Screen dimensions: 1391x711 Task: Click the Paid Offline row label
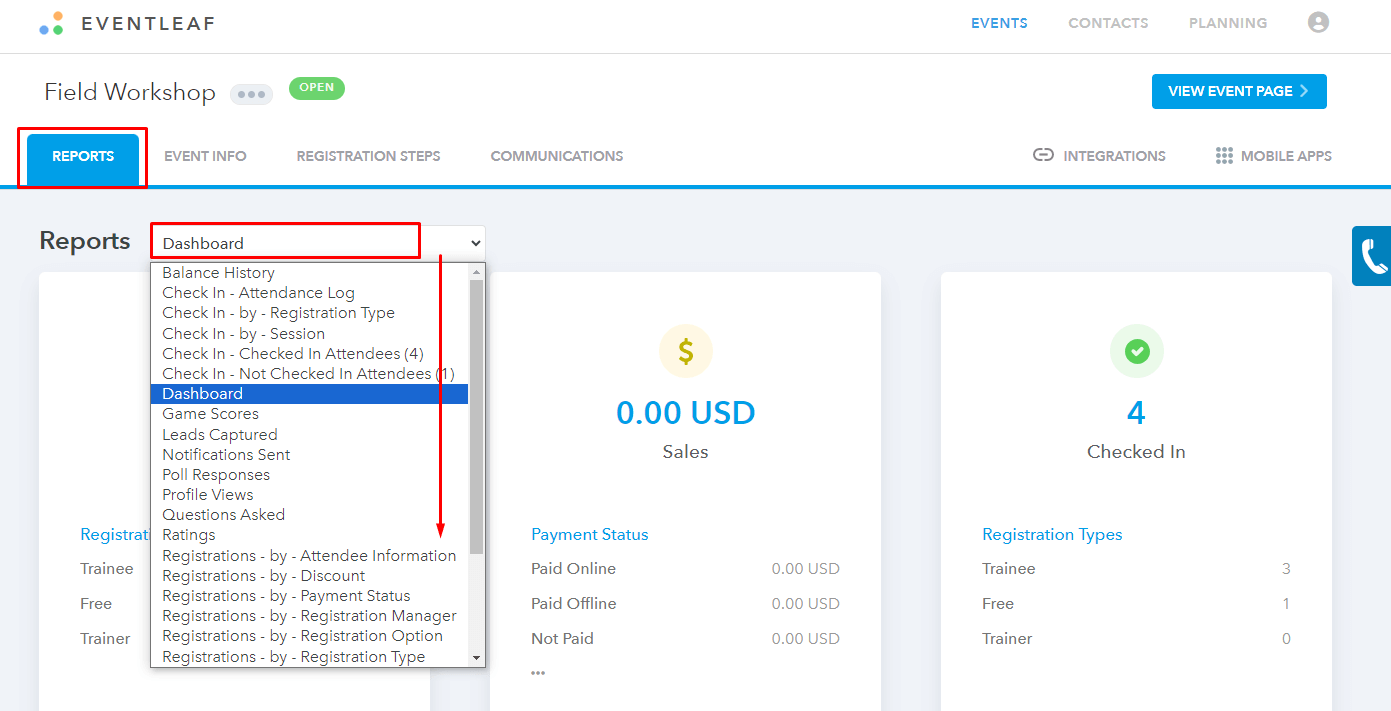(x=574, y=604)
